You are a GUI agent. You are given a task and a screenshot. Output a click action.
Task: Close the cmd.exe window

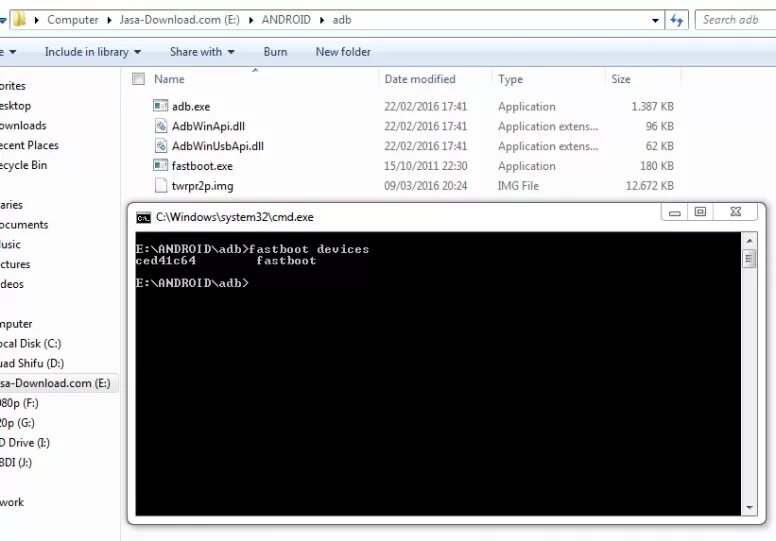tap(735, 212)
